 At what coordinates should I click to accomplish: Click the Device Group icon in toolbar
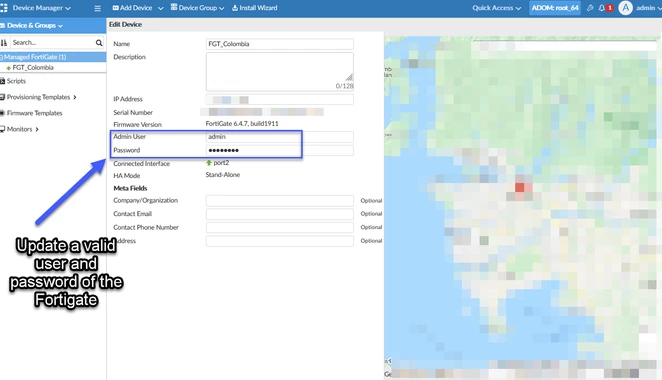[174, 7]
